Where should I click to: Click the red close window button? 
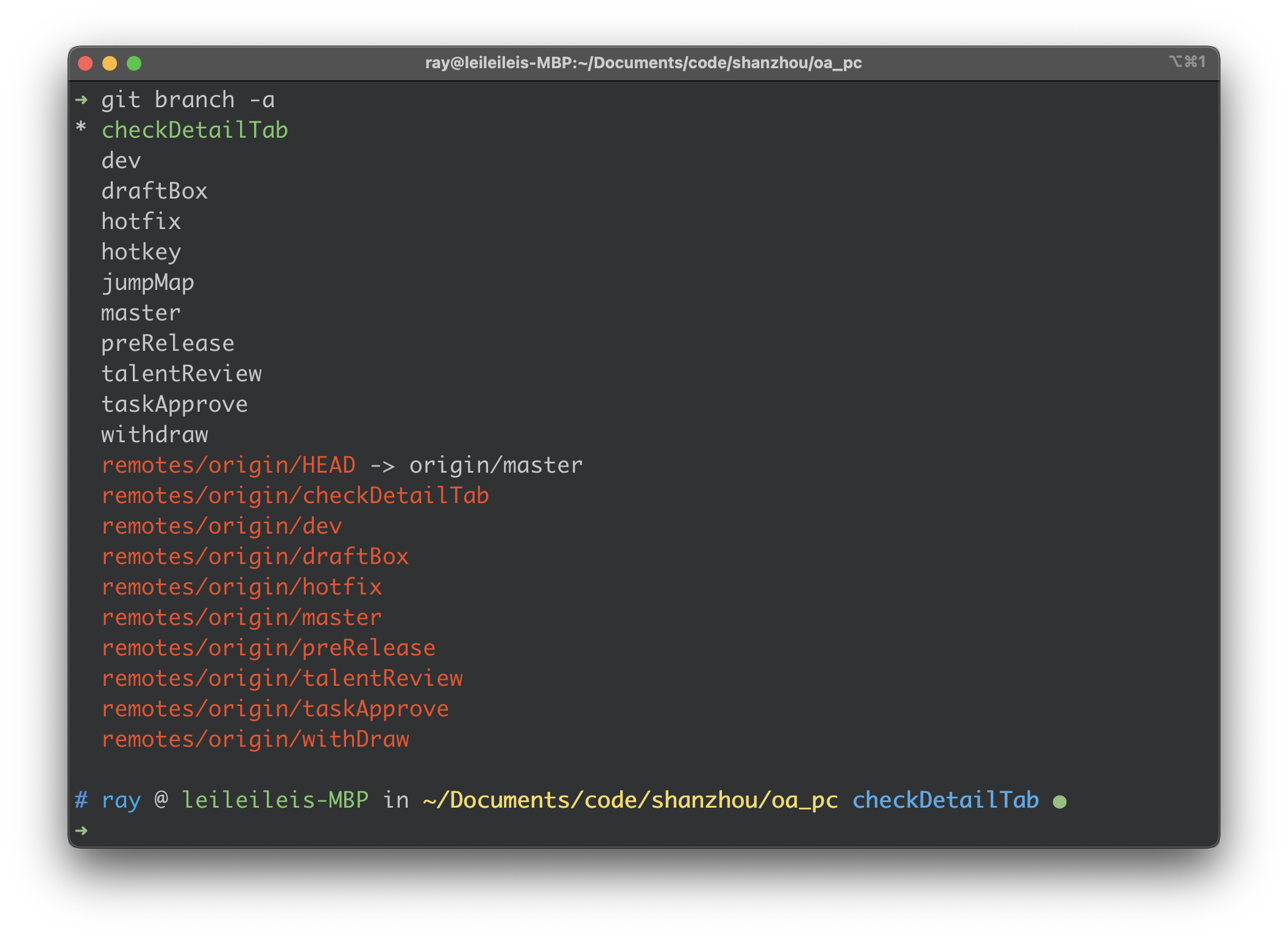[85, 63]
